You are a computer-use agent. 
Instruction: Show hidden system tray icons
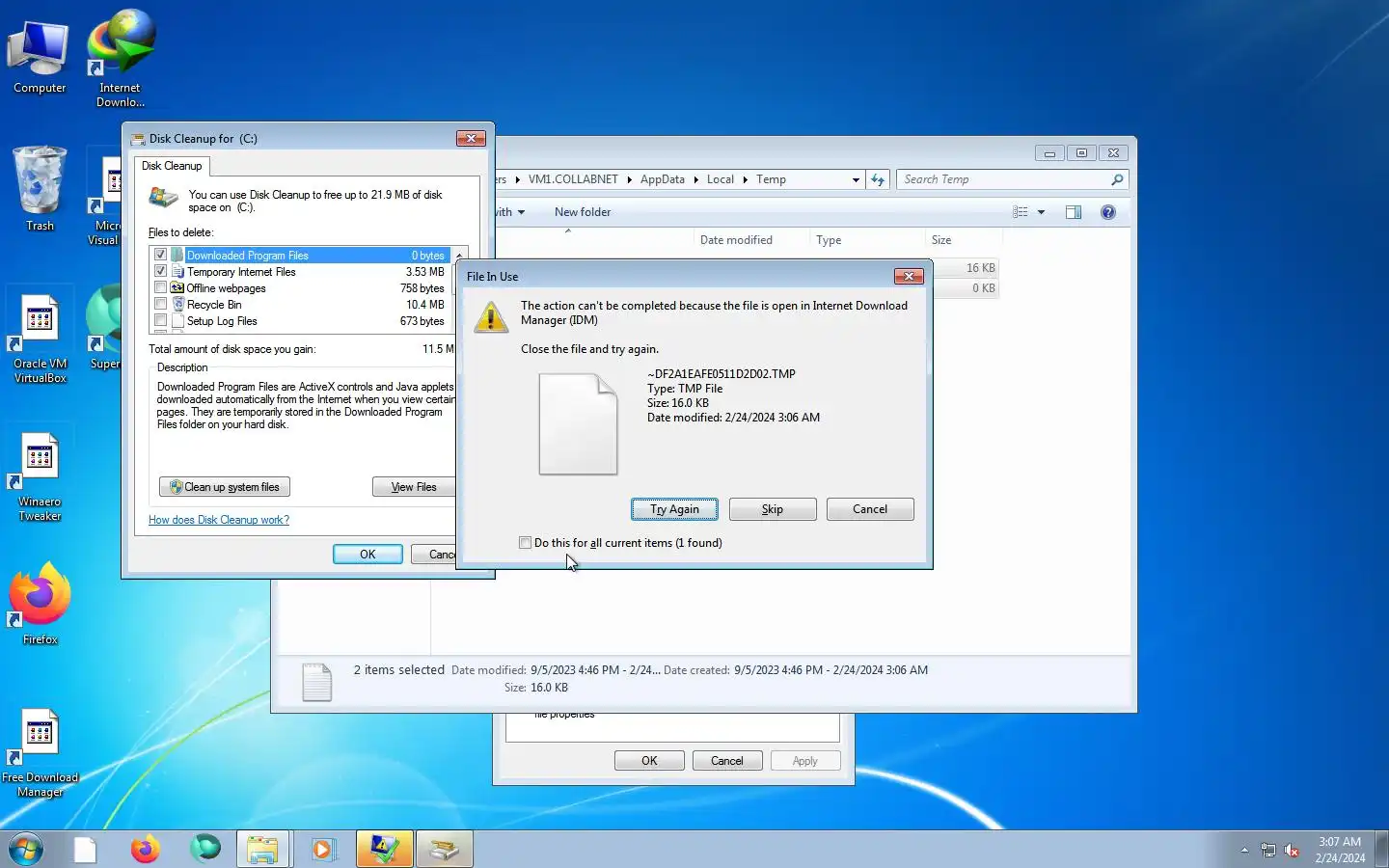1244,850
